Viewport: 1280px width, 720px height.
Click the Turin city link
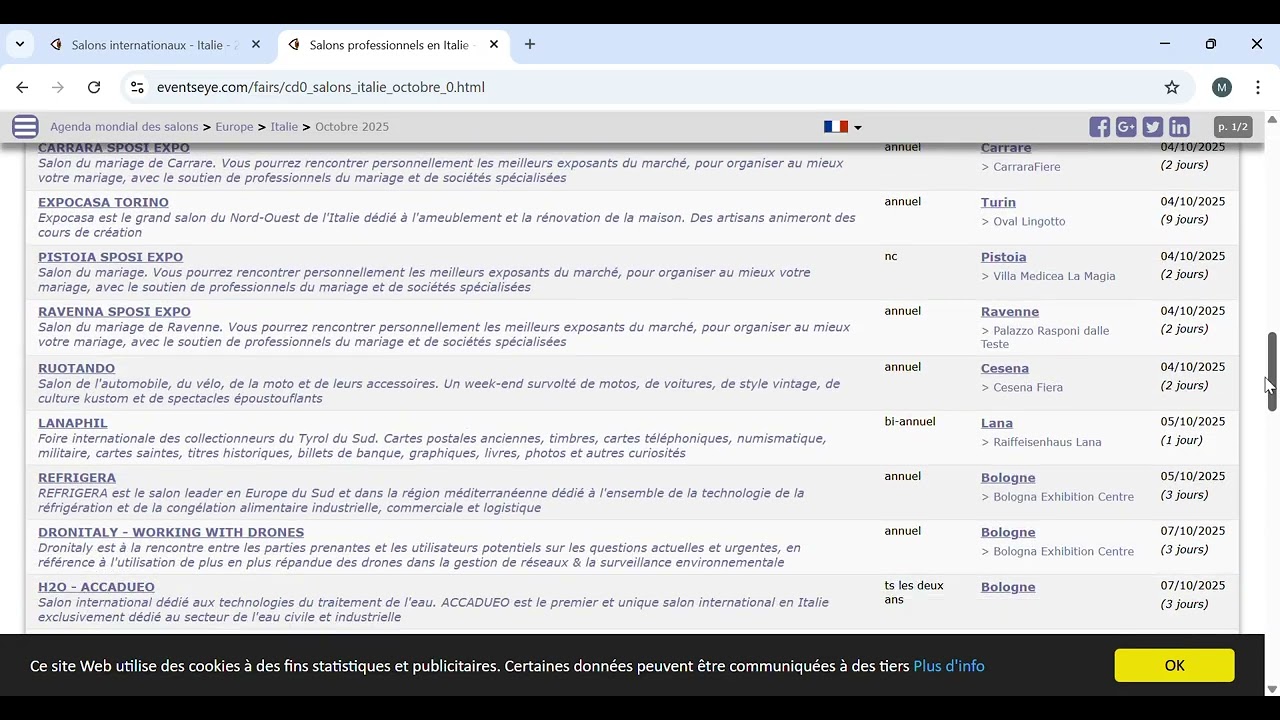click(998, 202)
